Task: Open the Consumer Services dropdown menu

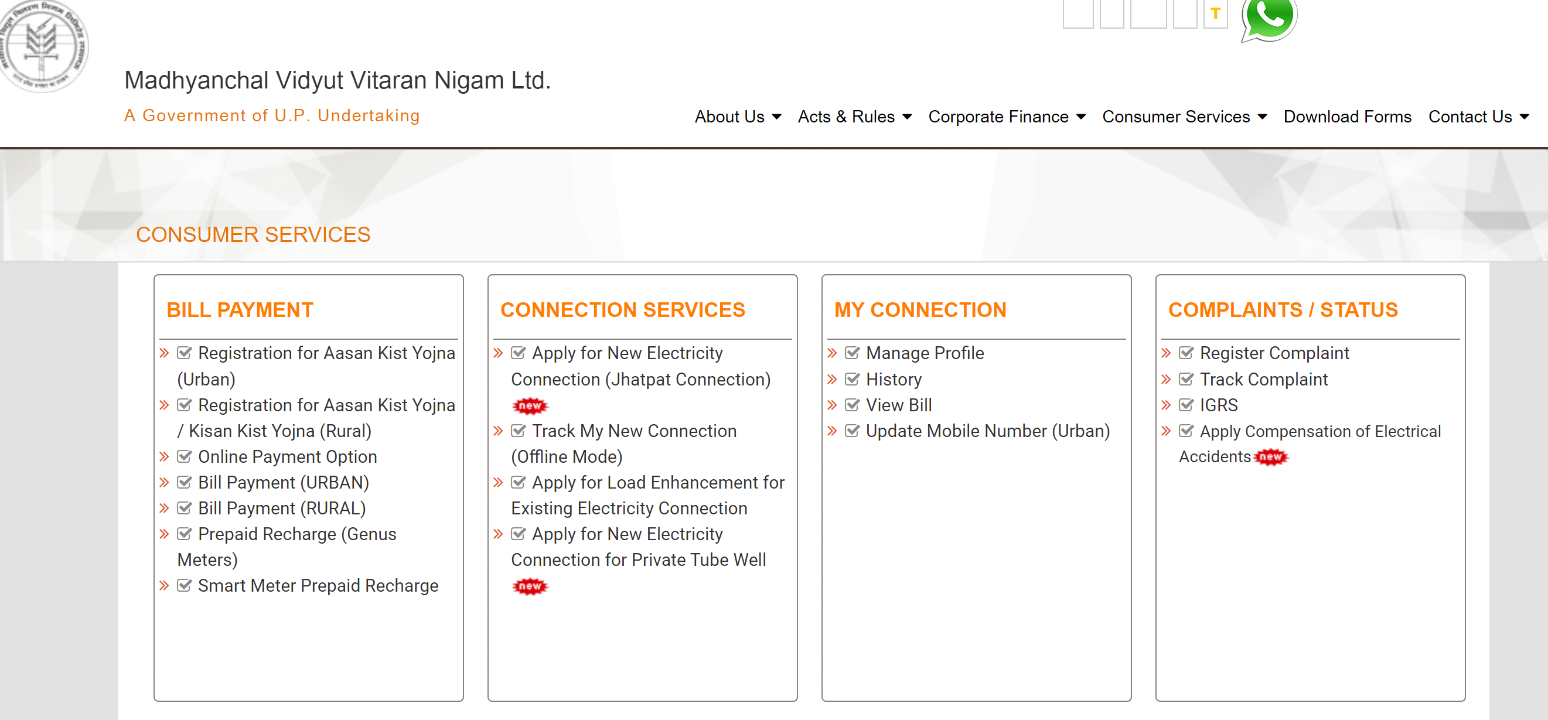Action: 1185,117
